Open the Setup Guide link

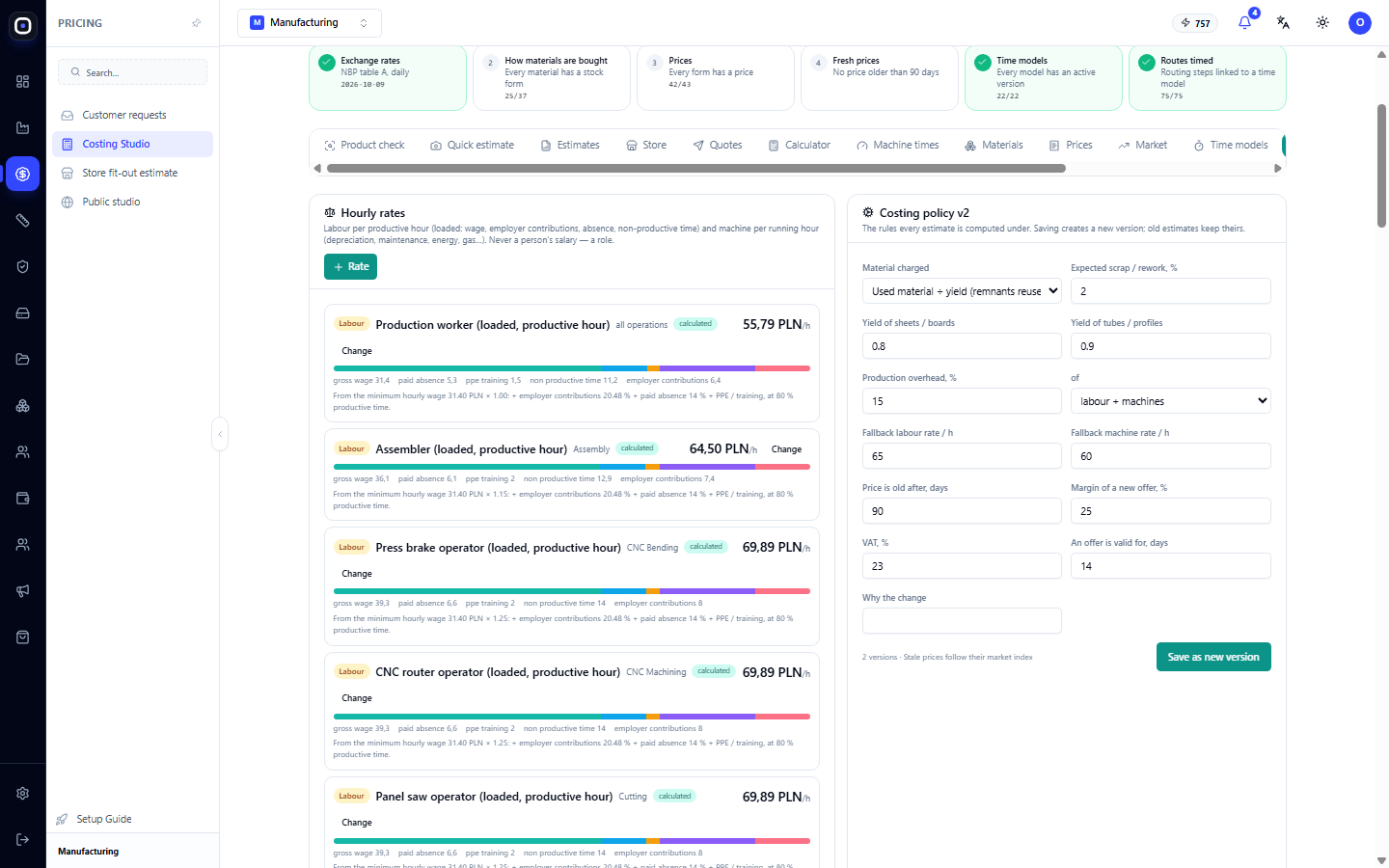point(95,819)
